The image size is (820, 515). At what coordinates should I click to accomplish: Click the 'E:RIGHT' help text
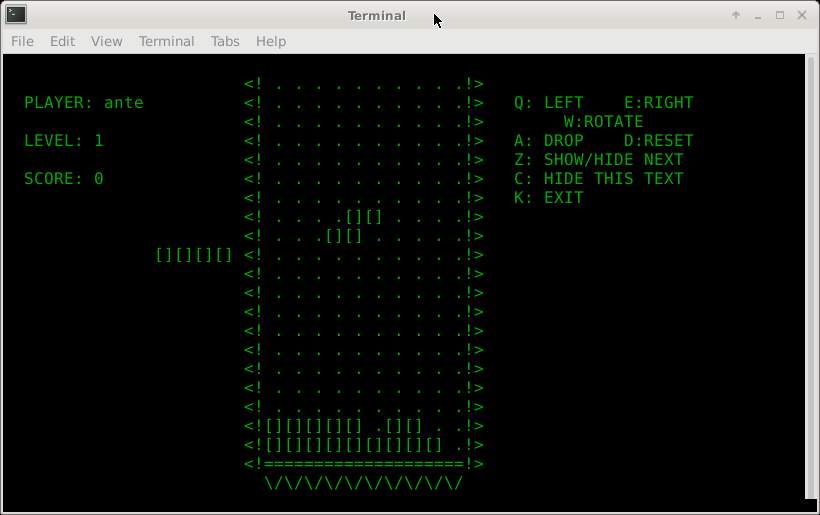659,102
